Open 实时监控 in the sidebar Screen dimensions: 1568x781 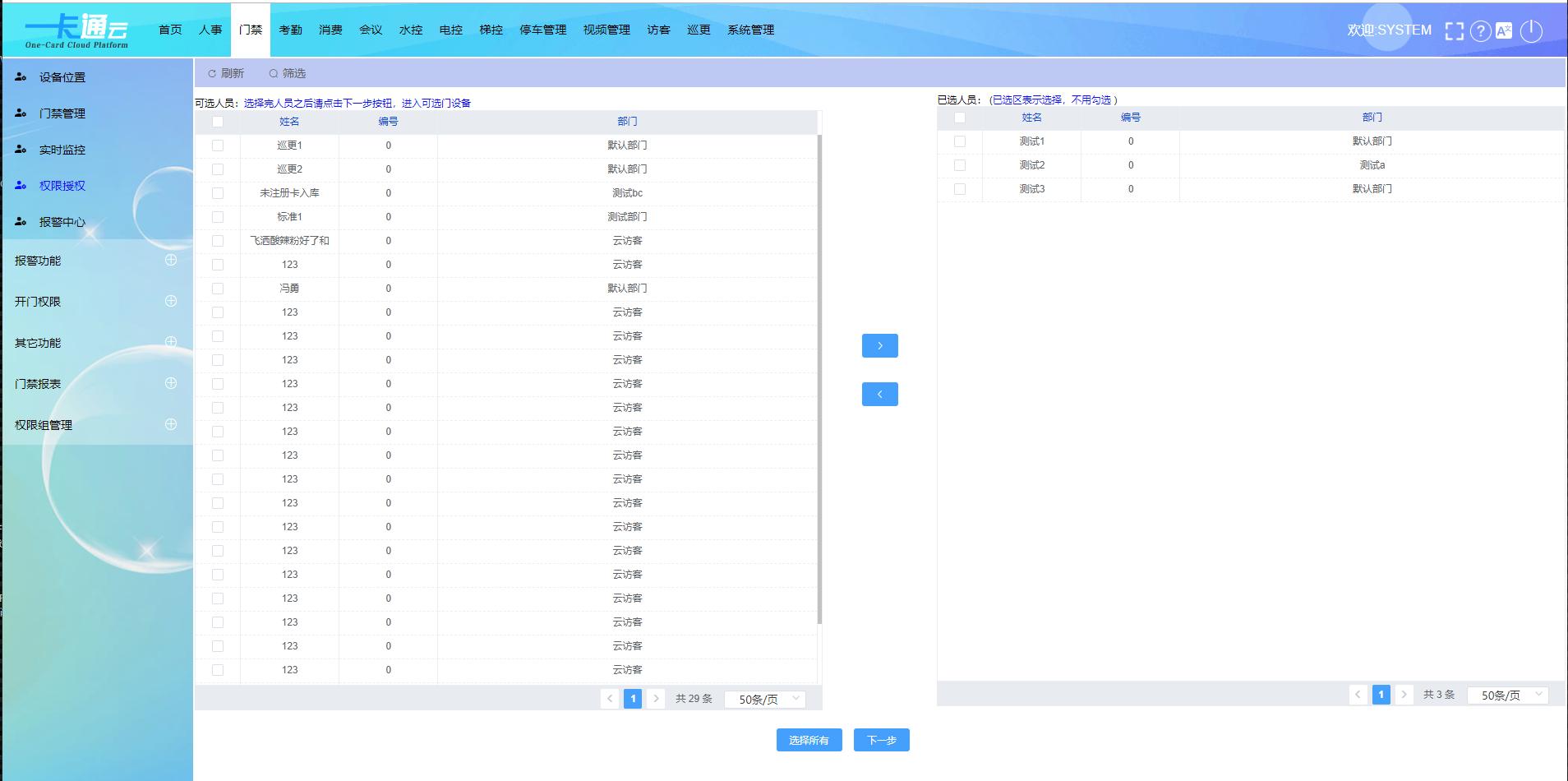[x=62, y=150]
